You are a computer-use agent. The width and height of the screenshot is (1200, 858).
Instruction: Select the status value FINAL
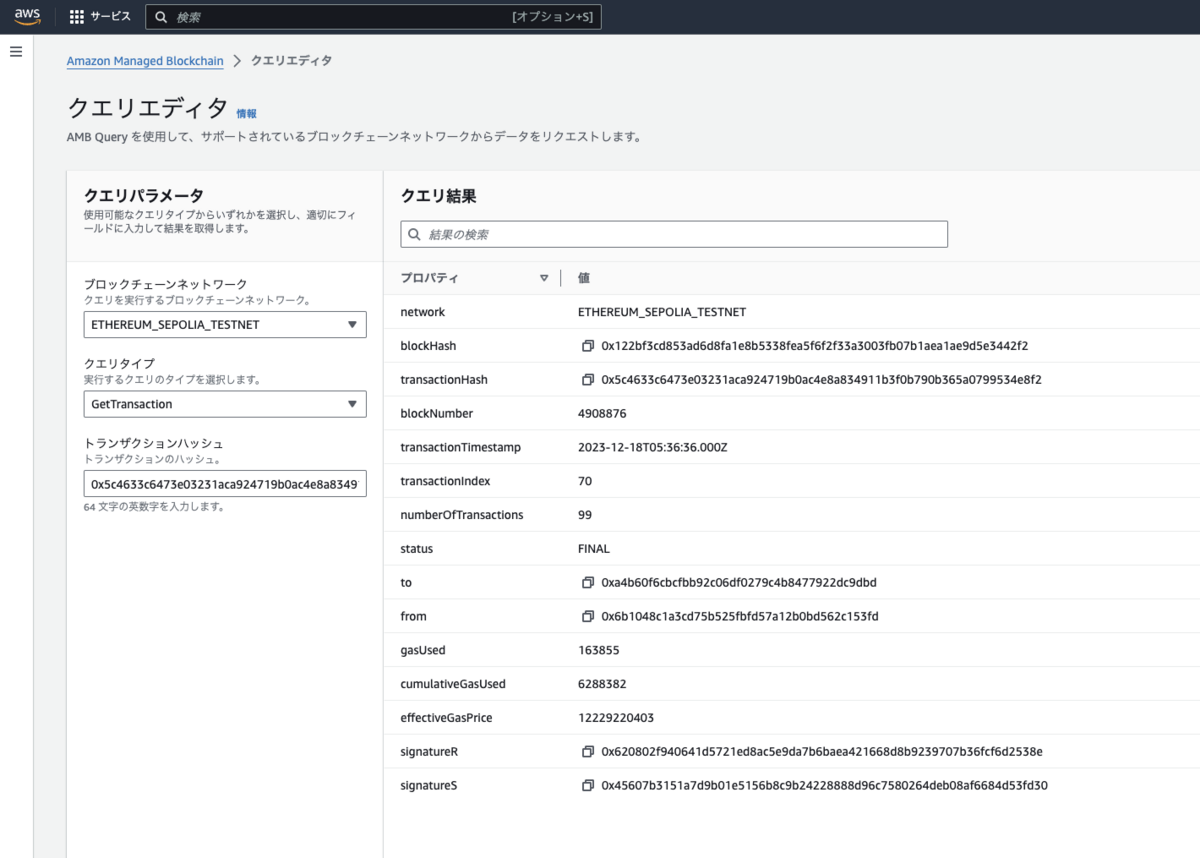tap(594, 549)
